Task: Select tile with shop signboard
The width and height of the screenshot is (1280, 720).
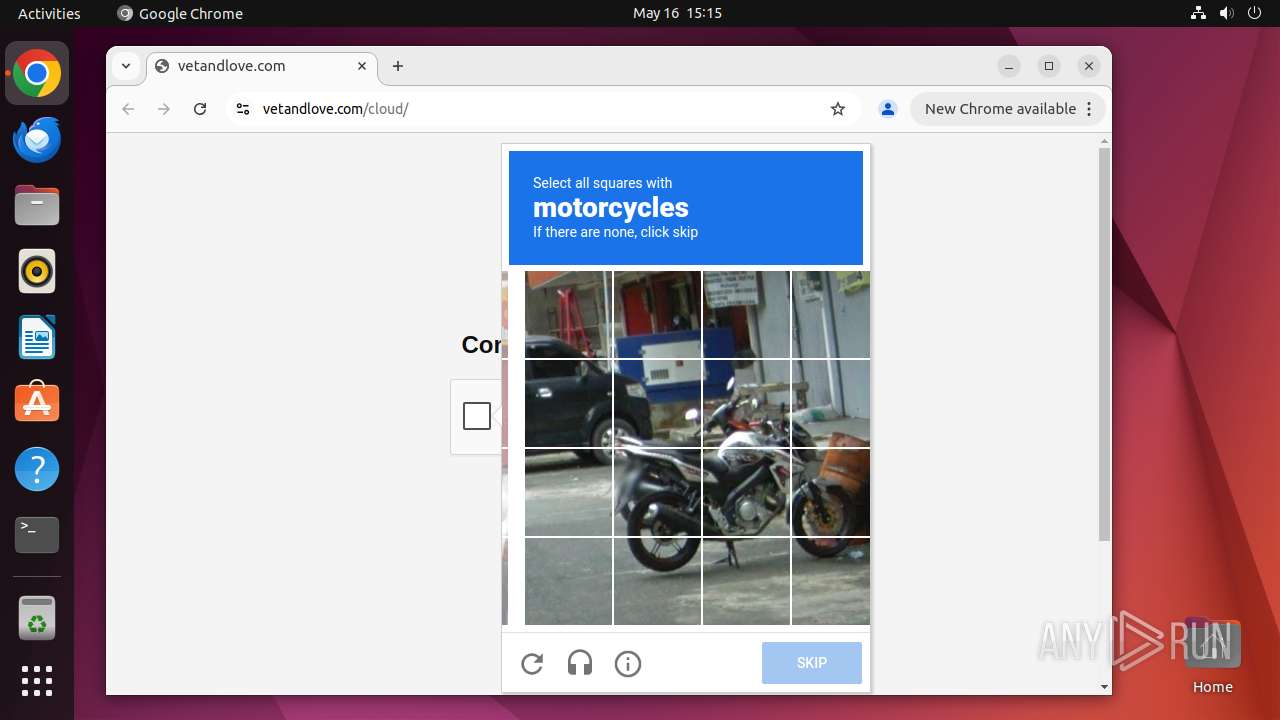Action: [x=746, y=314]
